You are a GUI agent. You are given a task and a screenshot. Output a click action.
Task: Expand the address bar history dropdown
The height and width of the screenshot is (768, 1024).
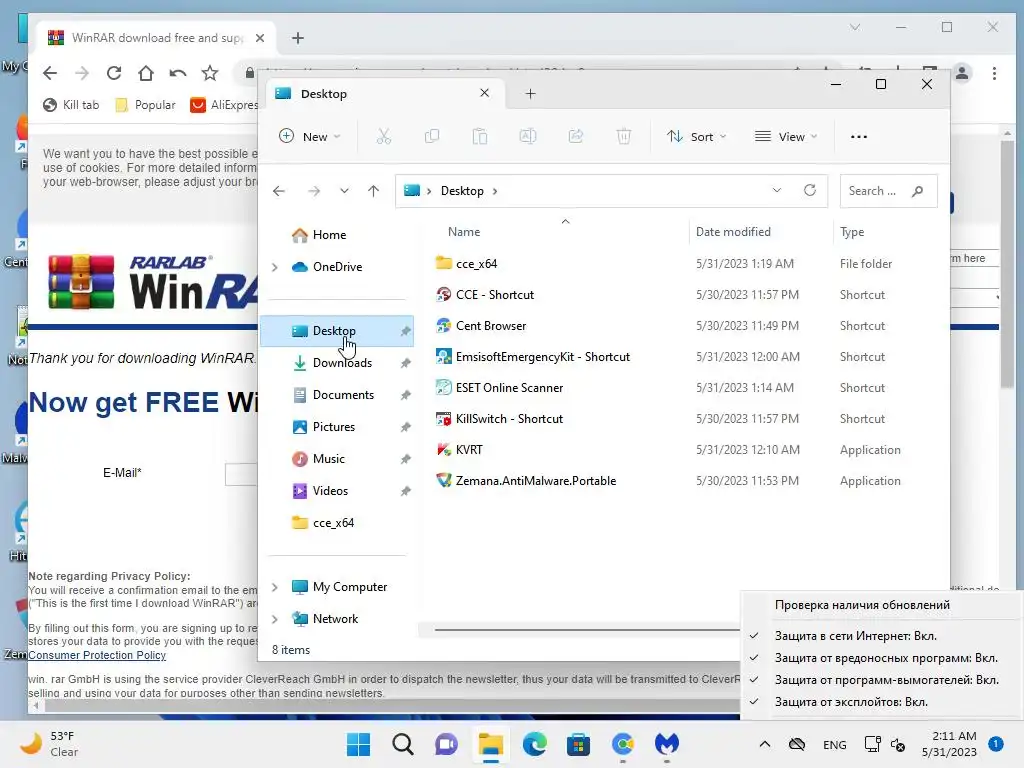[x=776, y=190]
